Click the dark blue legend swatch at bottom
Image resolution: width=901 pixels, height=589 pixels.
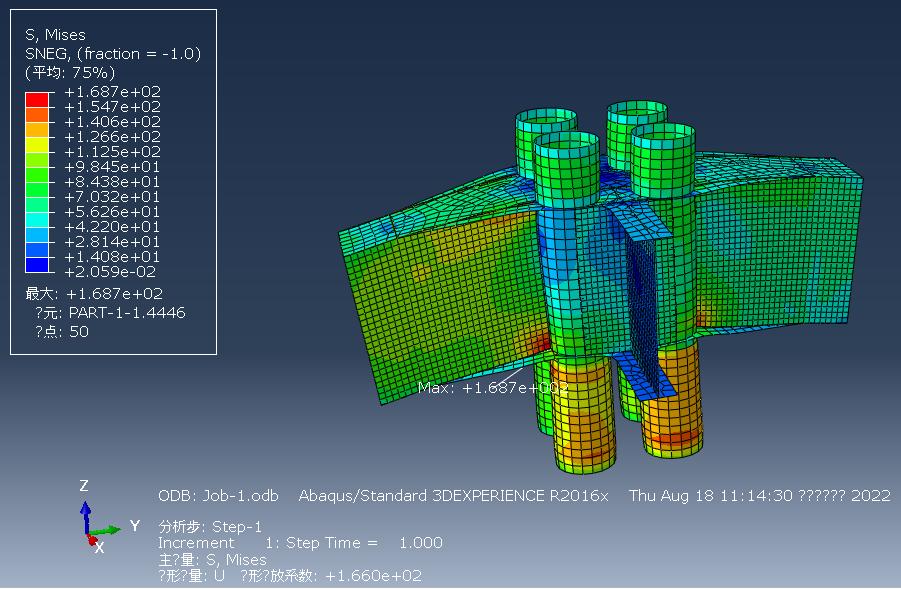[x=37, y=264]
